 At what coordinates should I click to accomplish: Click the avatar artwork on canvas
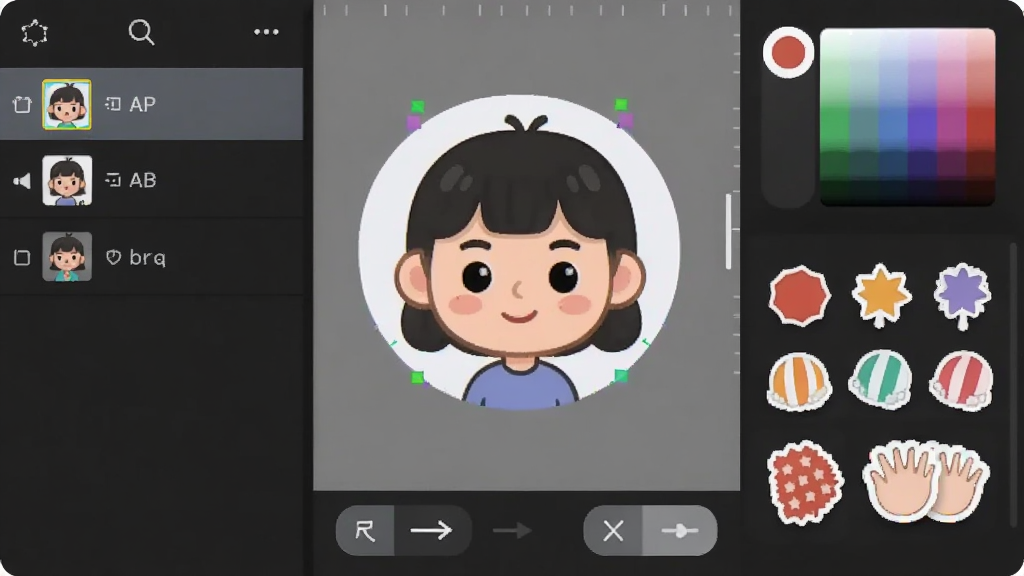point(519,253)
